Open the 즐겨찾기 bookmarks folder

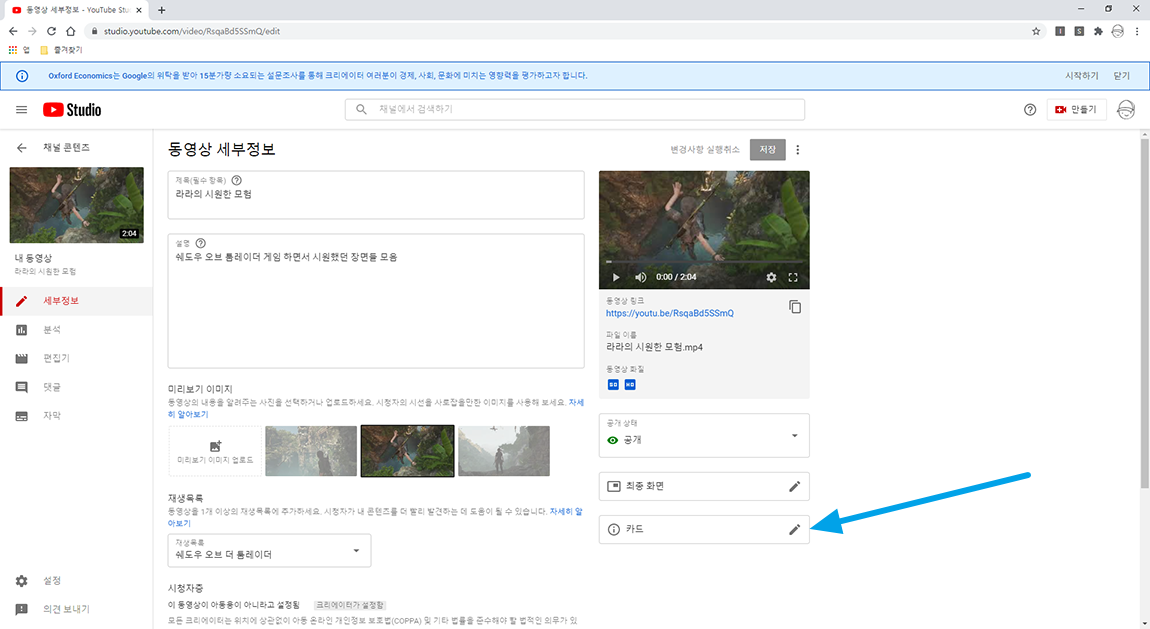[x=62, y=50]
